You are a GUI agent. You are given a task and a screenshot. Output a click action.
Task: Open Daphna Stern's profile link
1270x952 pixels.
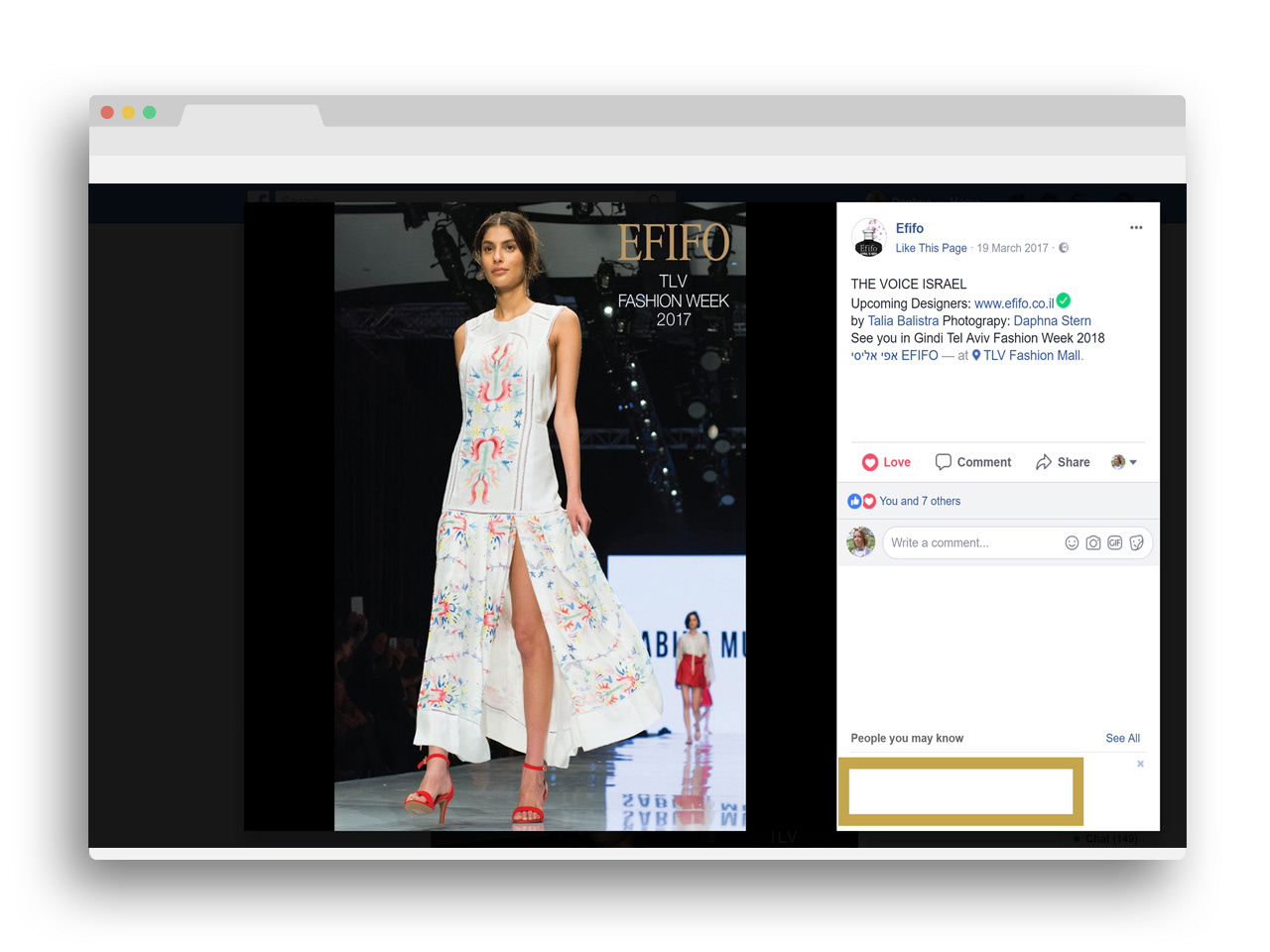pos(1052,321)
